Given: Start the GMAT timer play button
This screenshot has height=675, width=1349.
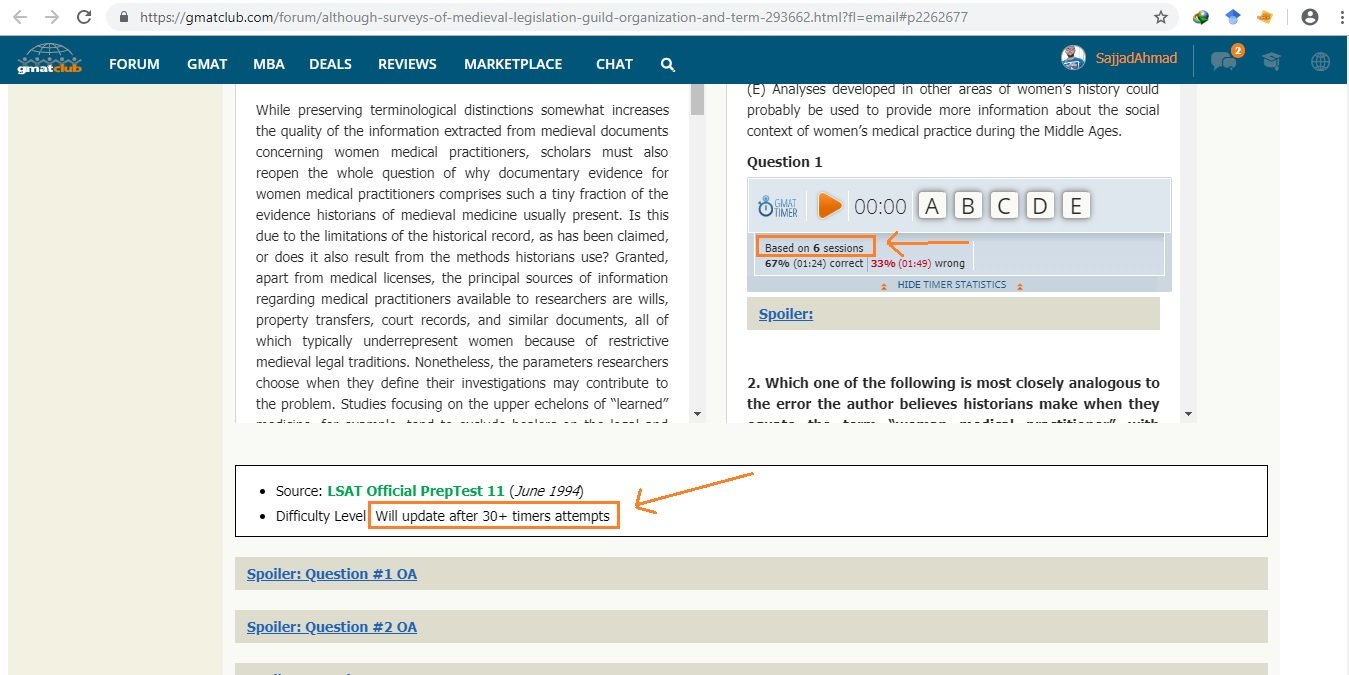Looking at the screenshot, I should tap(829, 206).
